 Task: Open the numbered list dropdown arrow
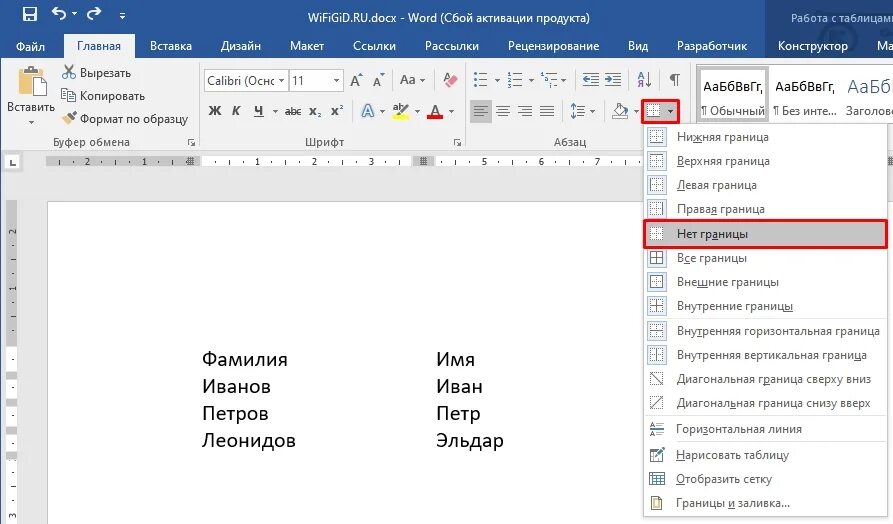point(531,80)
